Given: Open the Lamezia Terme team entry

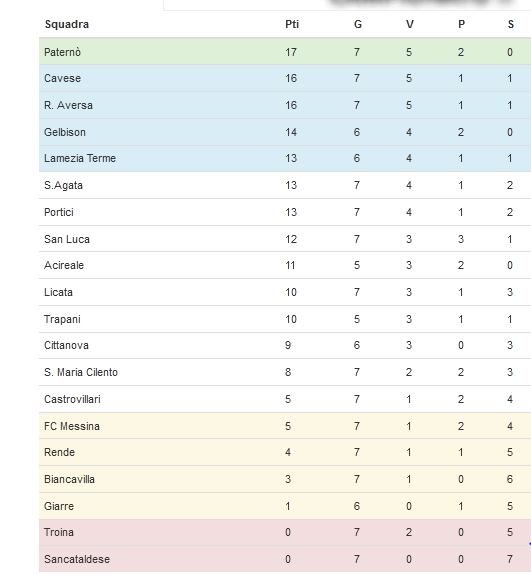Looking at the screenshot, I should [x=80, y=158].
